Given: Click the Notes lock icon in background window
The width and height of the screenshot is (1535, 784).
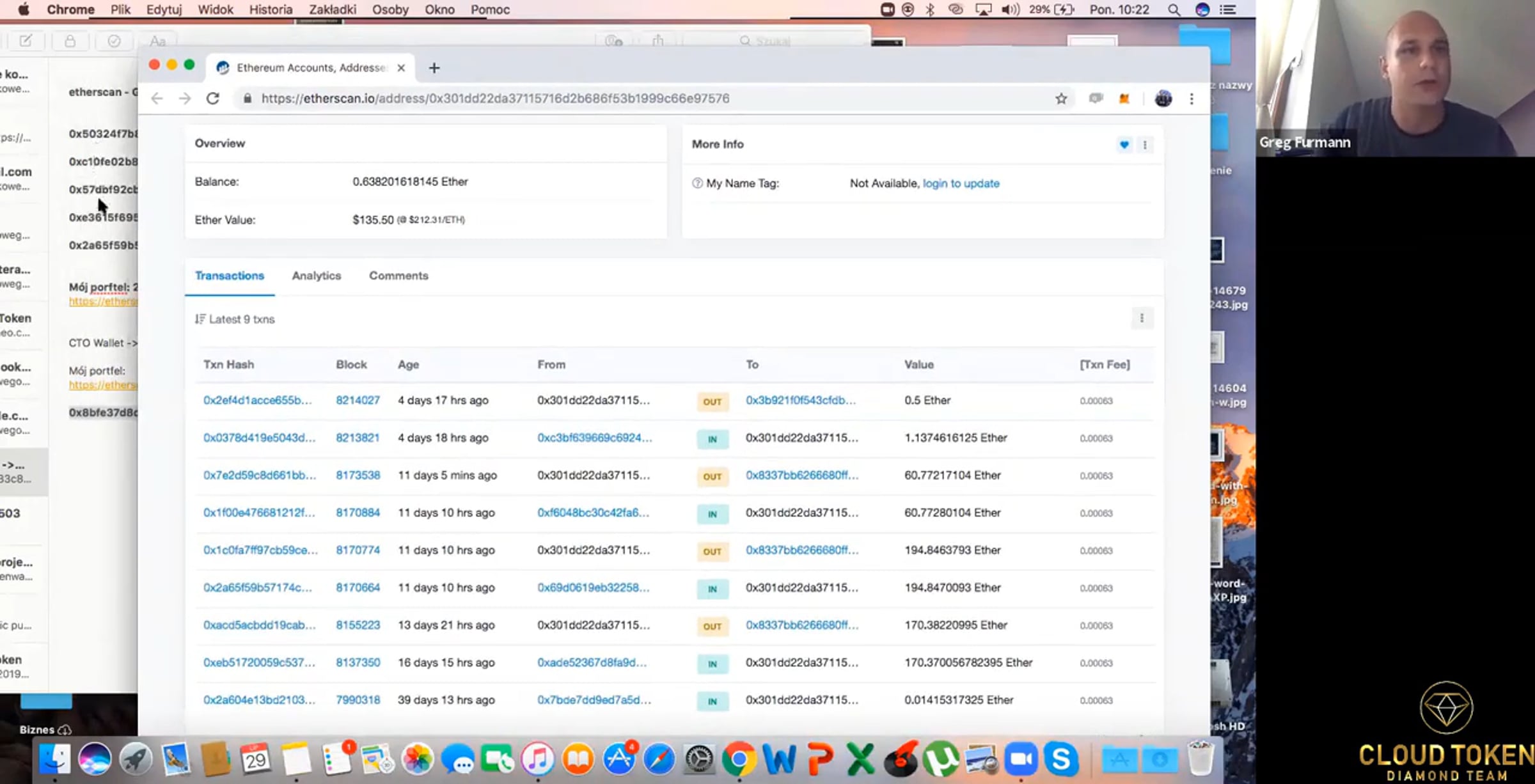Looking at the screenshot, I should 70,41.
